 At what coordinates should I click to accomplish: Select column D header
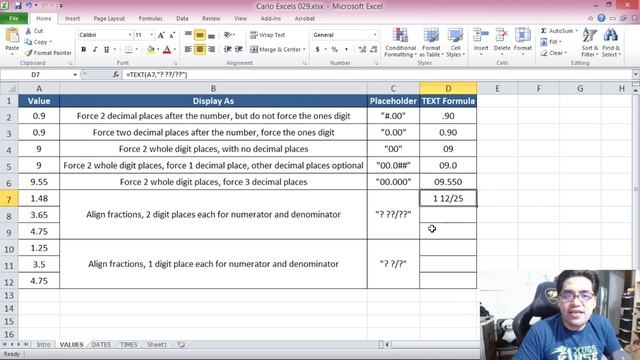(x=448, y=88)
